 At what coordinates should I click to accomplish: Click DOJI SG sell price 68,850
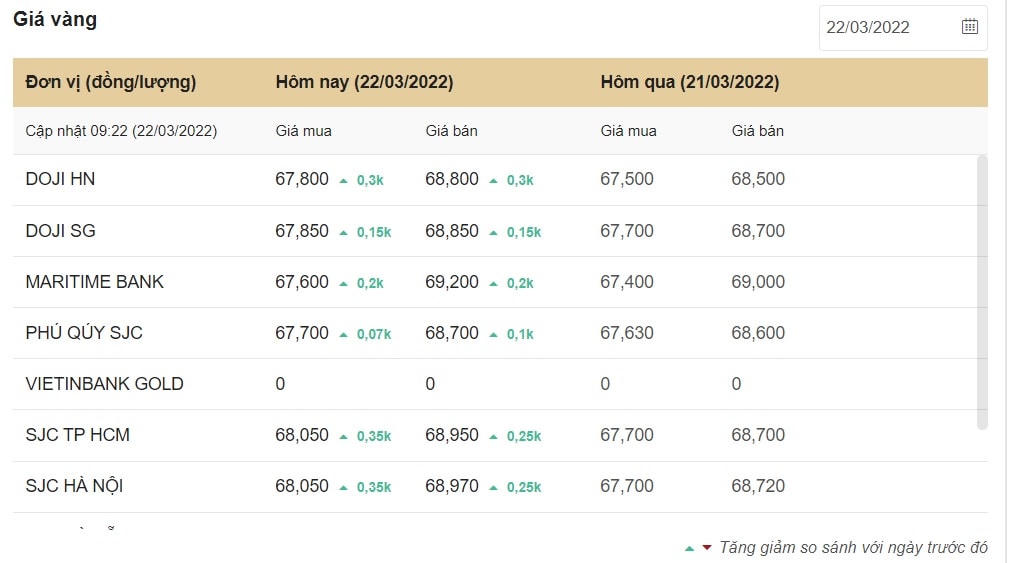click(452, 231)
